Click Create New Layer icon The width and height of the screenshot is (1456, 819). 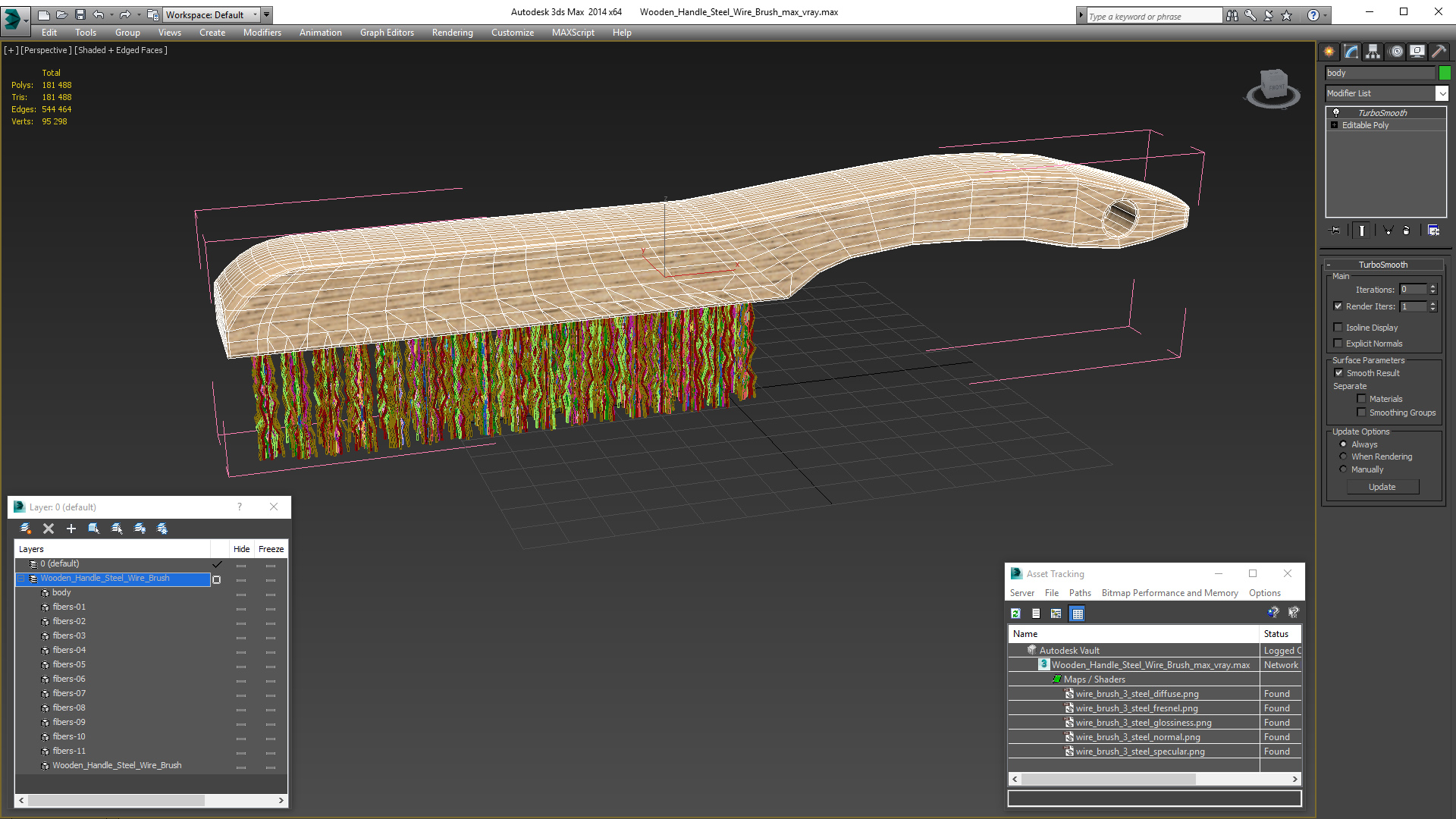click(x=26, y=529)
